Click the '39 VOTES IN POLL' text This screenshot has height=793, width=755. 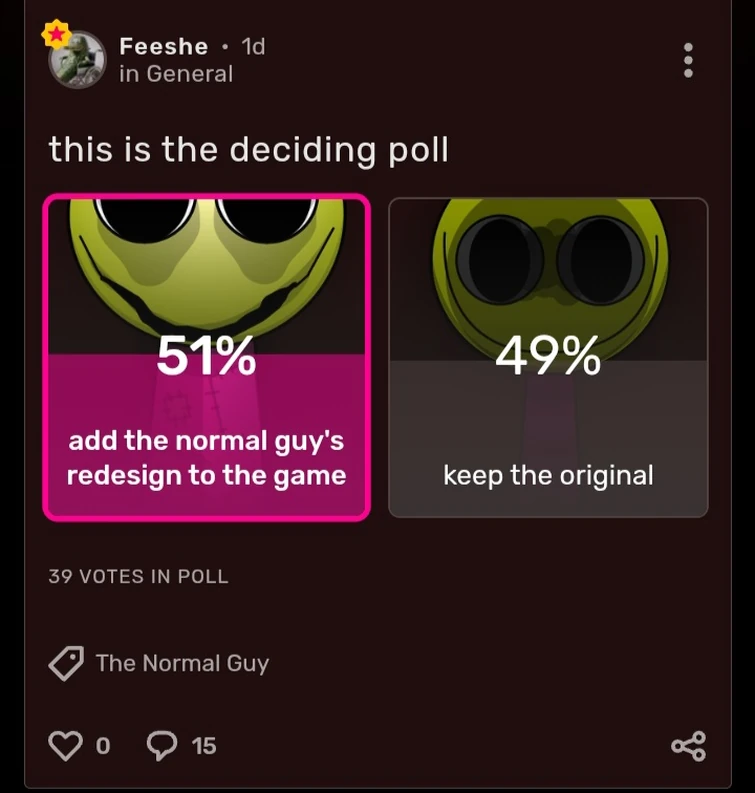tap(138, 576)
